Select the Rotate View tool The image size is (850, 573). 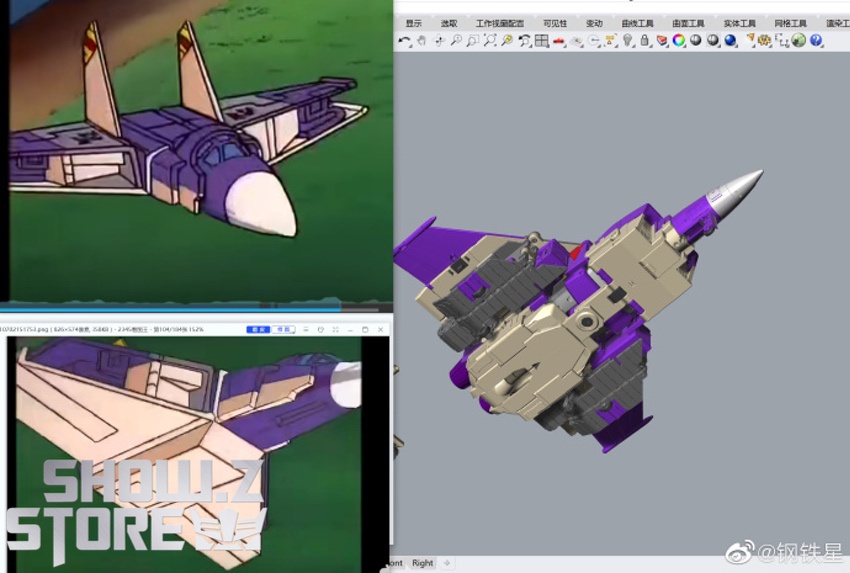439,40
